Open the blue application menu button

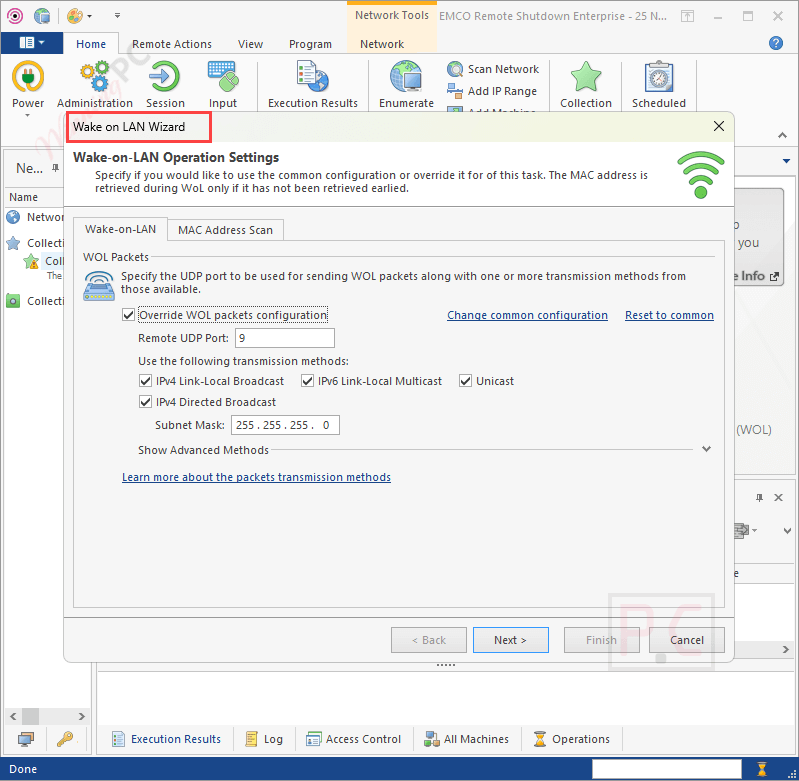click(x=32, y=43)
